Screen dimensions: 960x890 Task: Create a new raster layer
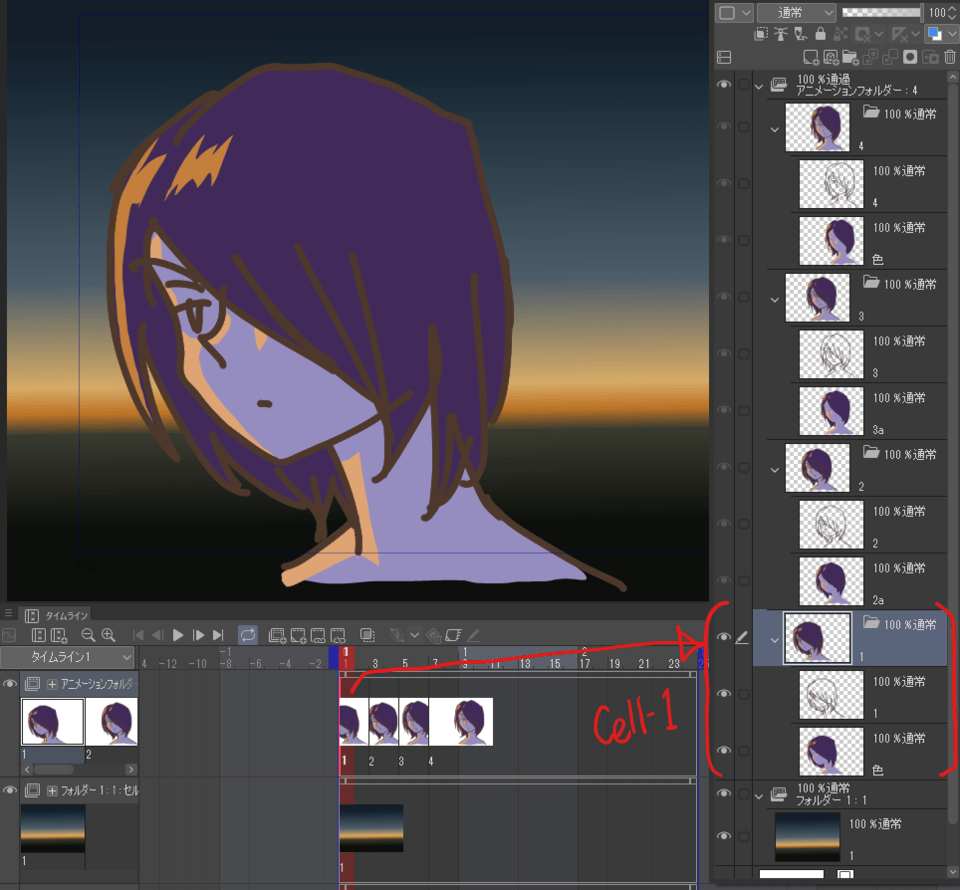811,57
